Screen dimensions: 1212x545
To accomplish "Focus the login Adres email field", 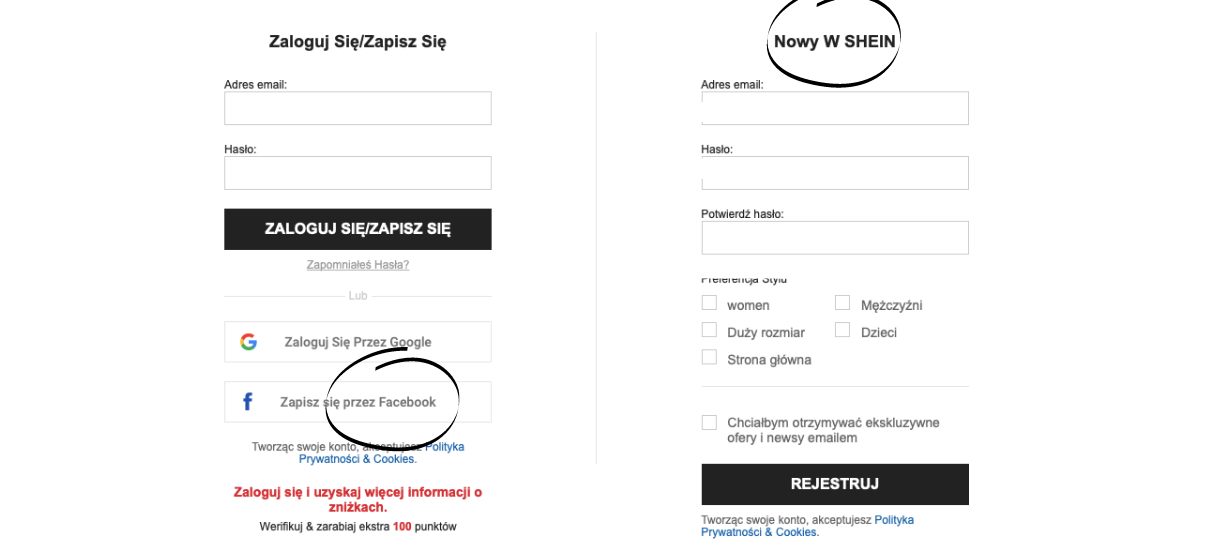I will pos(358,108).
